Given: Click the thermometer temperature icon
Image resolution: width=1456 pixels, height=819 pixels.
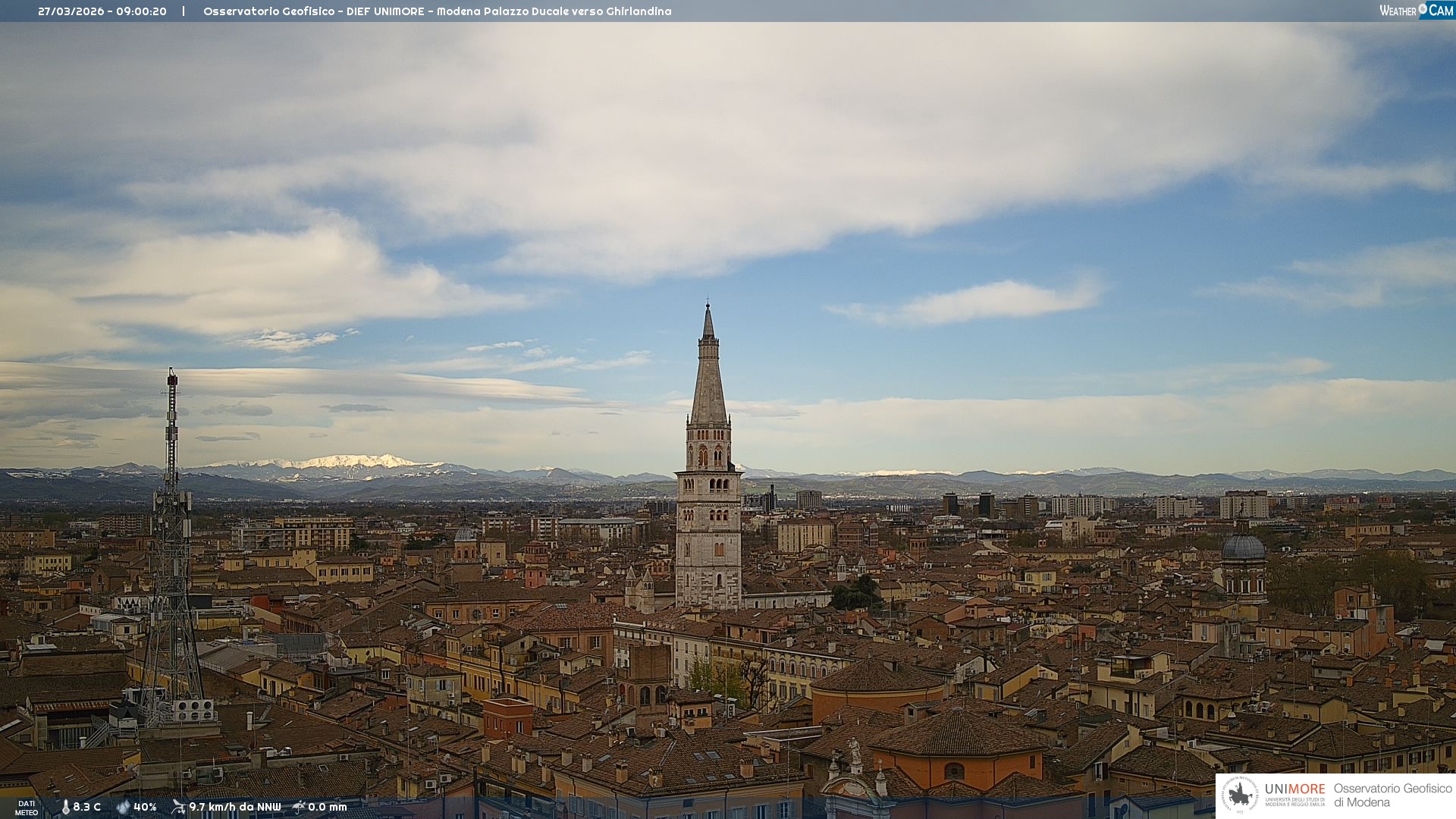Looking at the screenshot, I should click(65, 807).
